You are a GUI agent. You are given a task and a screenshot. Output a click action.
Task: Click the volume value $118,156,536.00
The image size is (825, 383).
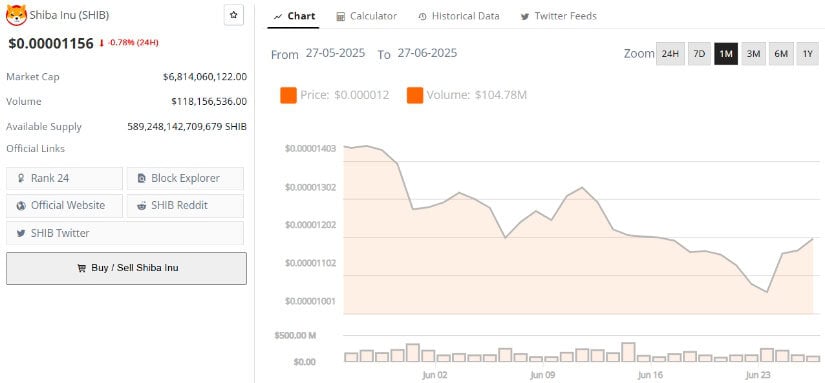pyautogui.click(x=209, y=102)
